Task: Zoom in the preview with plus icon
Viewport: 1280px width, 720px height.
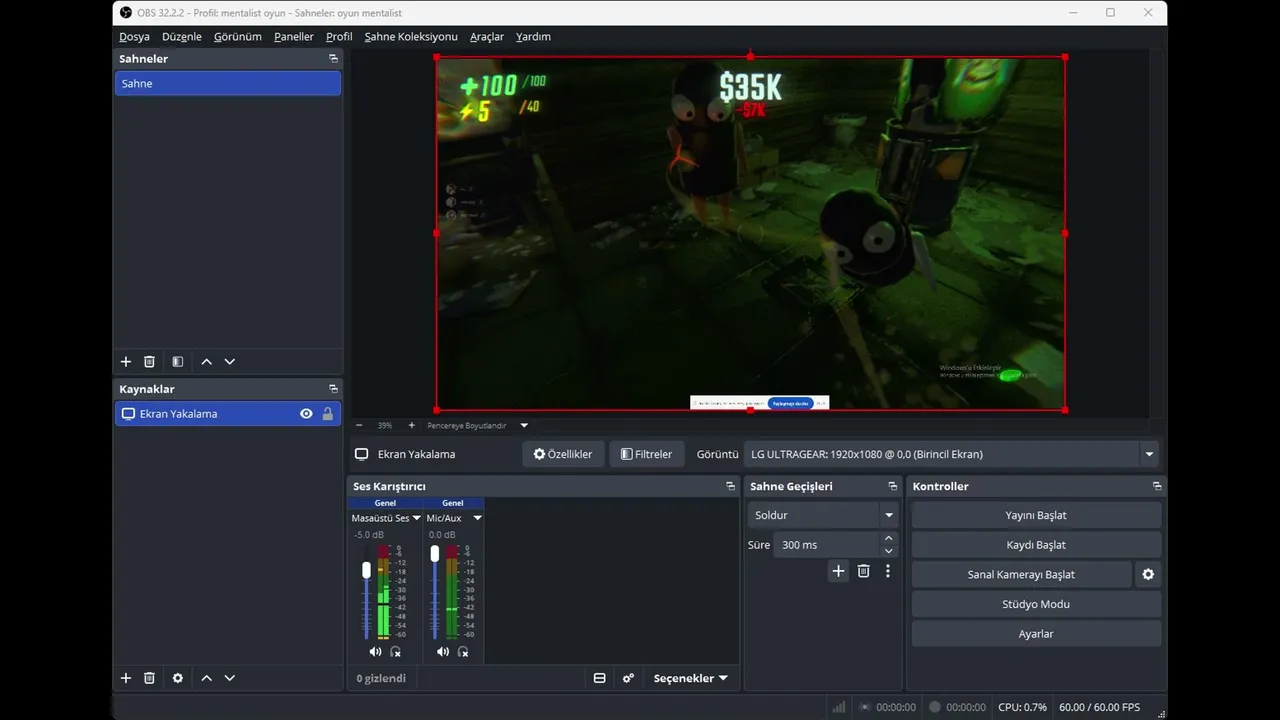Action: click(x=411, y=425)
